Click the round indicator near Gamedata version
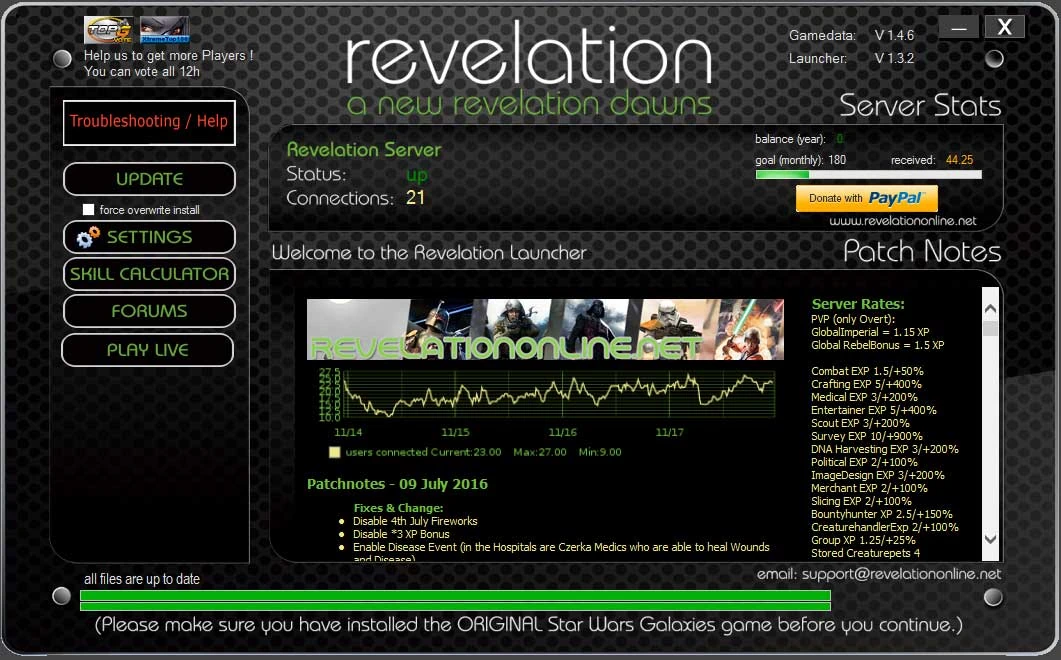 tap(995, 59)
